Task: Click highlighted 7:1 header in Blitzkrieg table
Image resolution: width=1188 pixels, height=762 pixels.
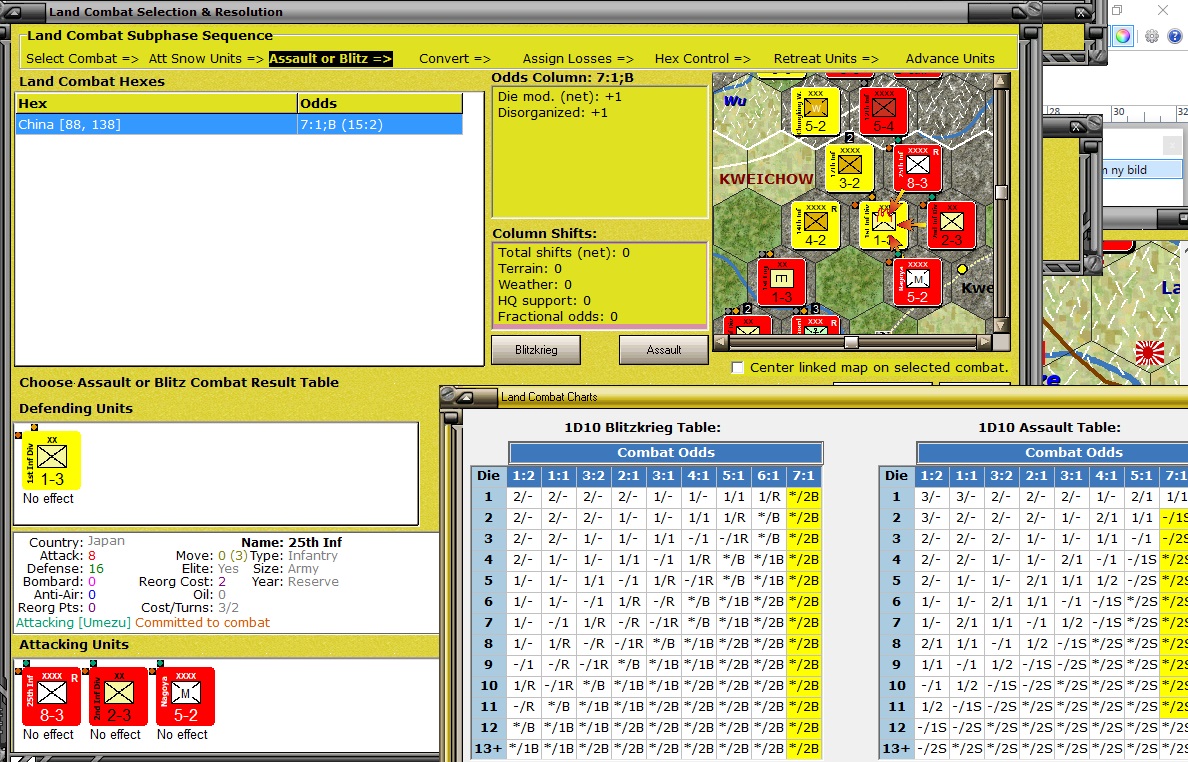Action: pos(804,476)
